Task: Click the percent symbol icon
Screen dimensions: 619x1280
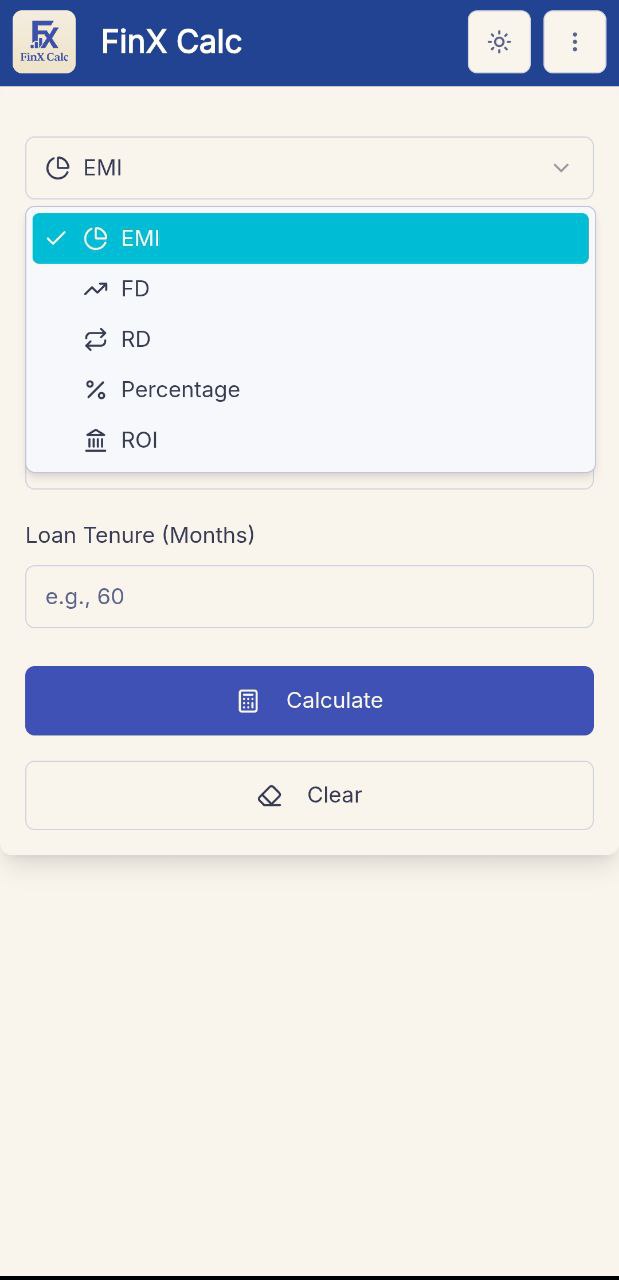Action: pos(95,390)
